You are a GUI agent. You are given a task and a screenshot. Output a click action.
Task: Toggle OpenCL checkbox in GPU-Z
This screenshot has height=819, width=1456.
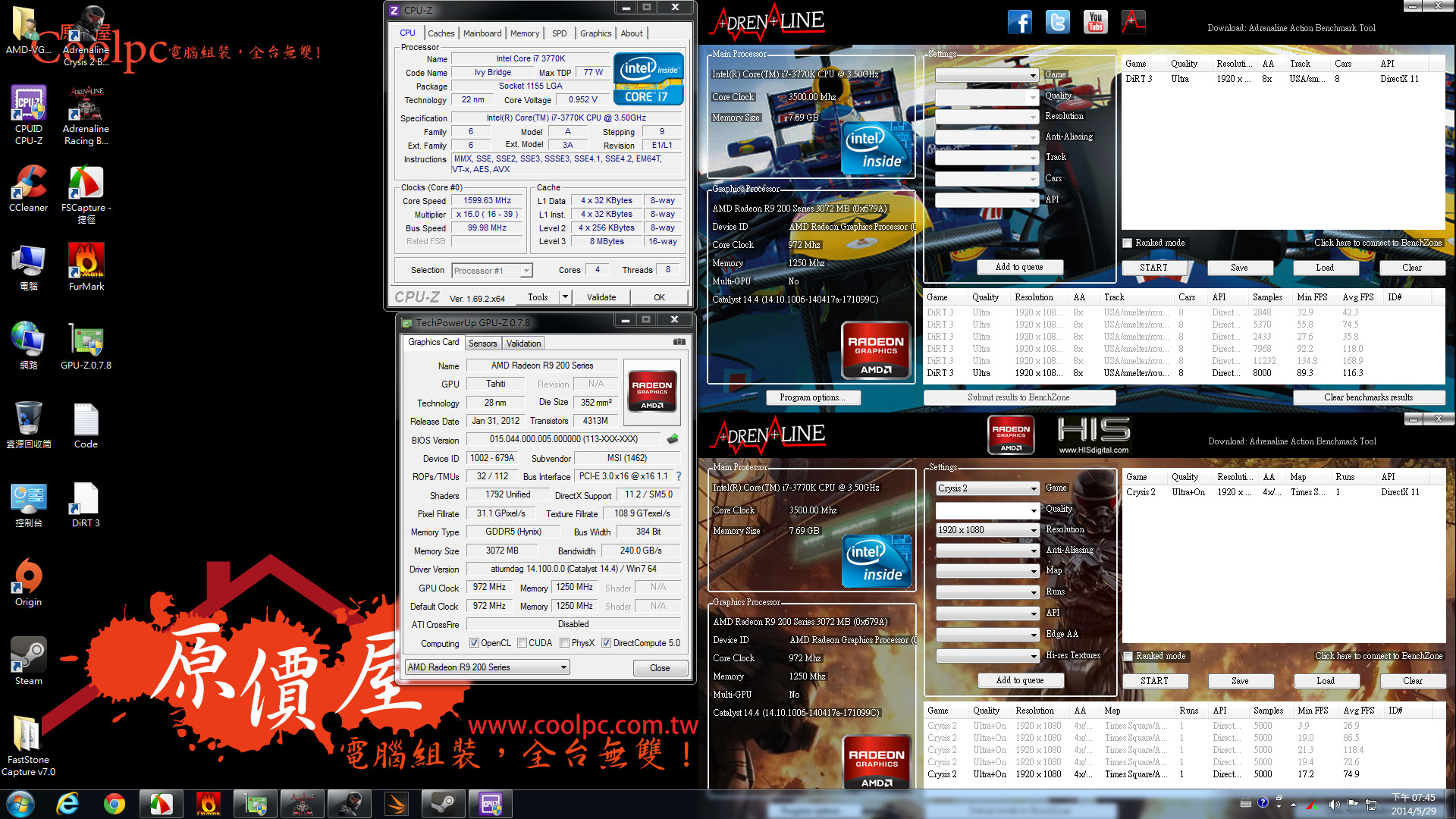coord(474,643)
